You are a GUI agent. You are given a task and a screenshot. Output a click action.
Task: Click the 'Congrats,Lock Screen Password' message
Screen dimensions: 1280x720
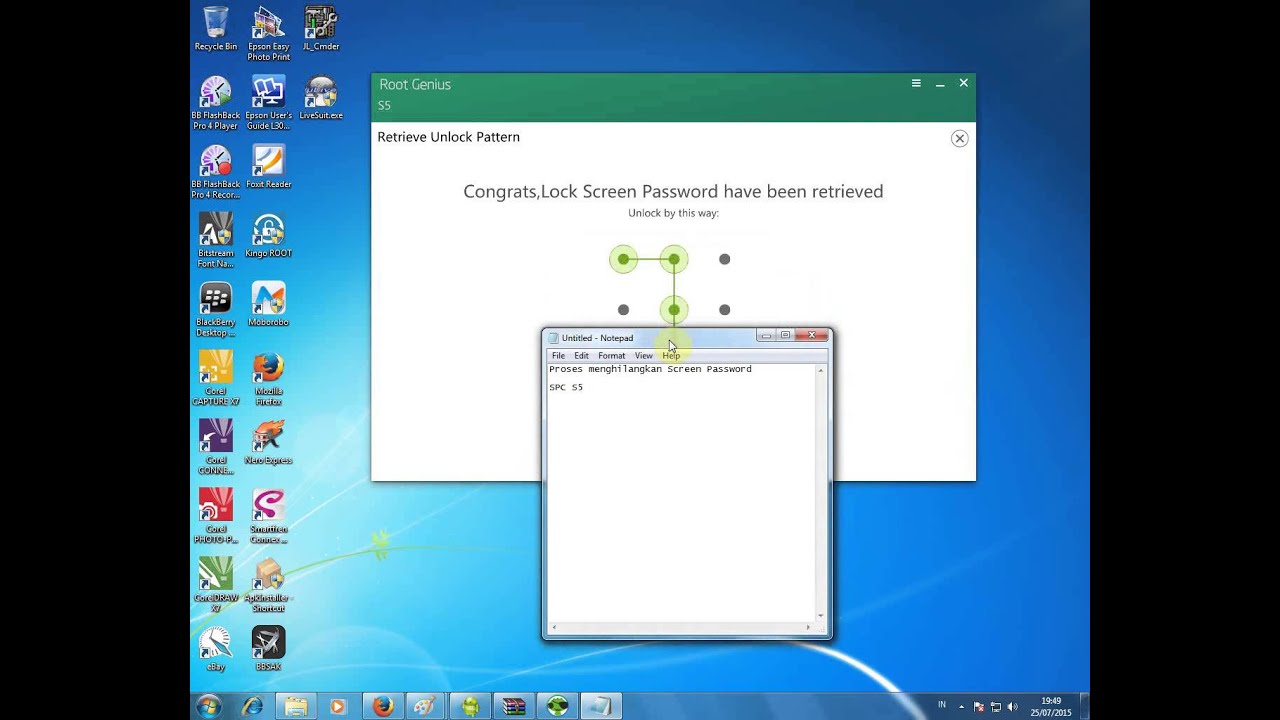673,191
